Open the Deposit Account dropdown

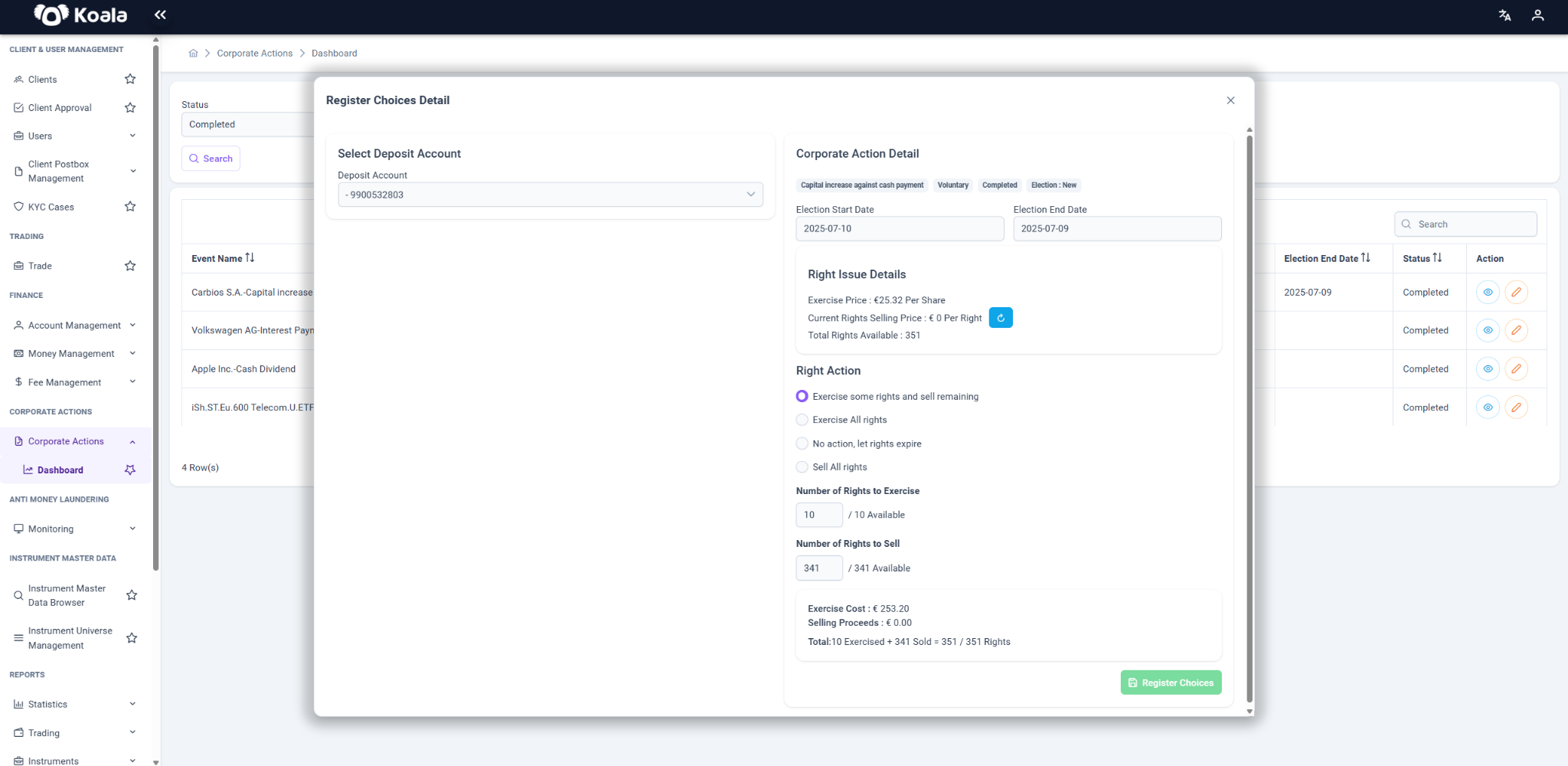coord(550,195)
